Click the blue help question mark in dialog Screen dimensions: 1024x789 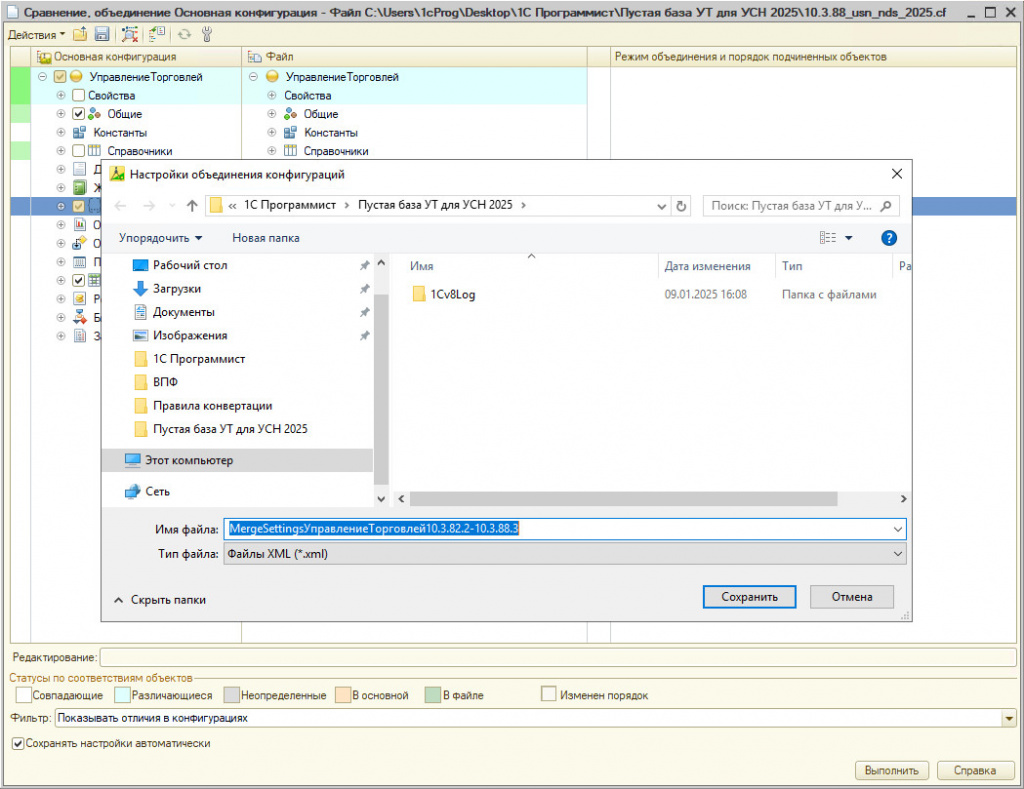coord(889,238)
